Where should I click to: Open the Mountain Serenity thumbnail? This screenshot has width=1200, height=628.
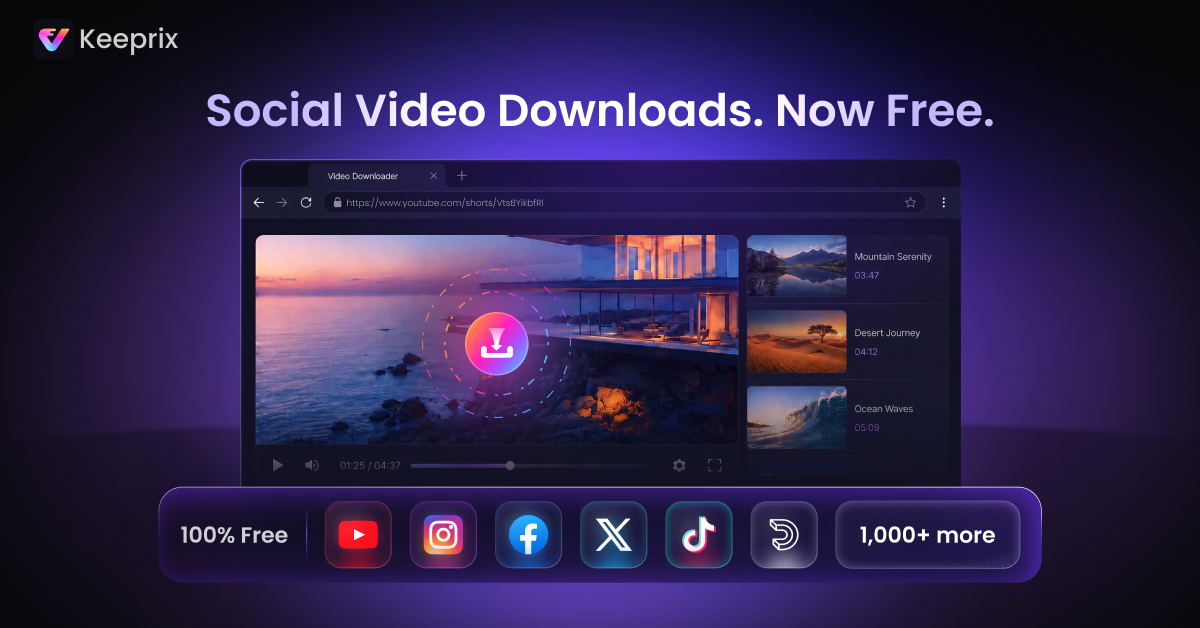[797, 266]
